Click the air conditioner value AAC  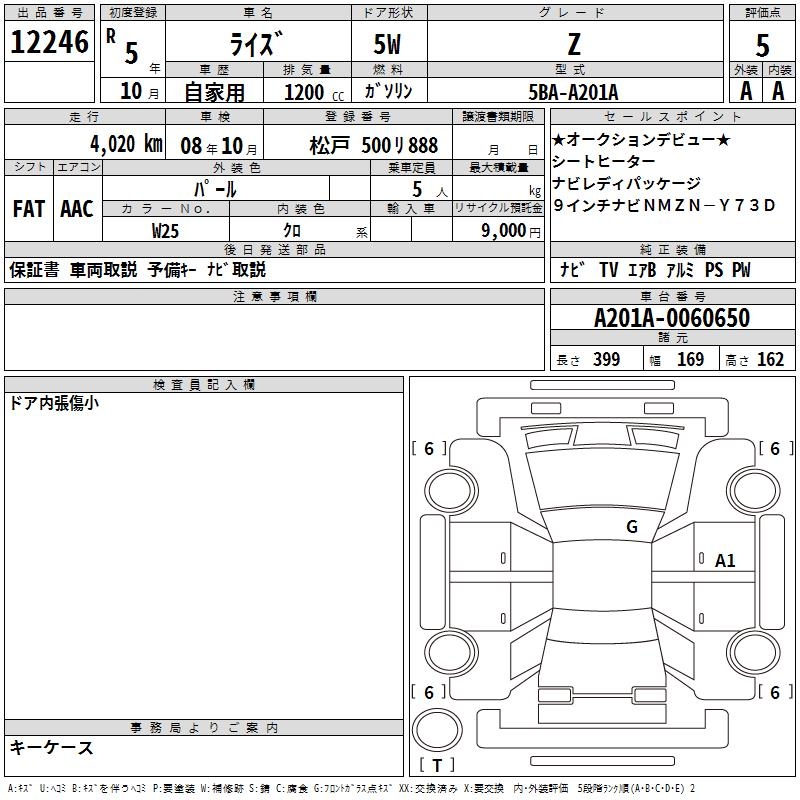click(x=77, y=209)
